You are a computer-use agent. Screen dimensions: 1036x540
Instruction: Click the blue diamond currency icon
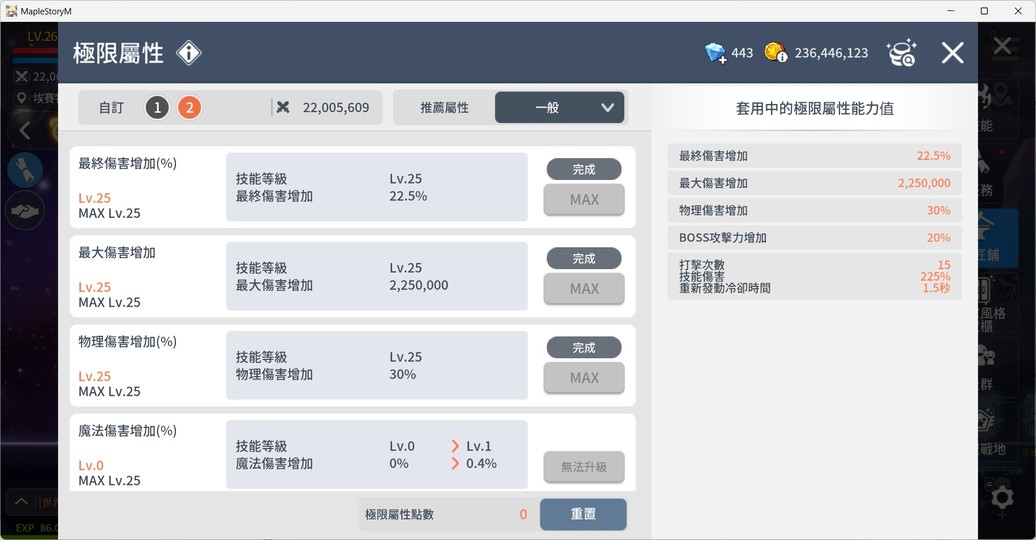click(715, 53)
